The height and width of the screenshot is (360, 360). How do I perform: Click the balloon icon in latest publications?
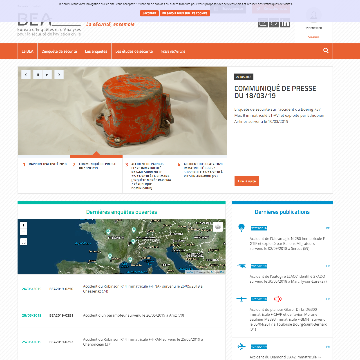click(241, 228)
